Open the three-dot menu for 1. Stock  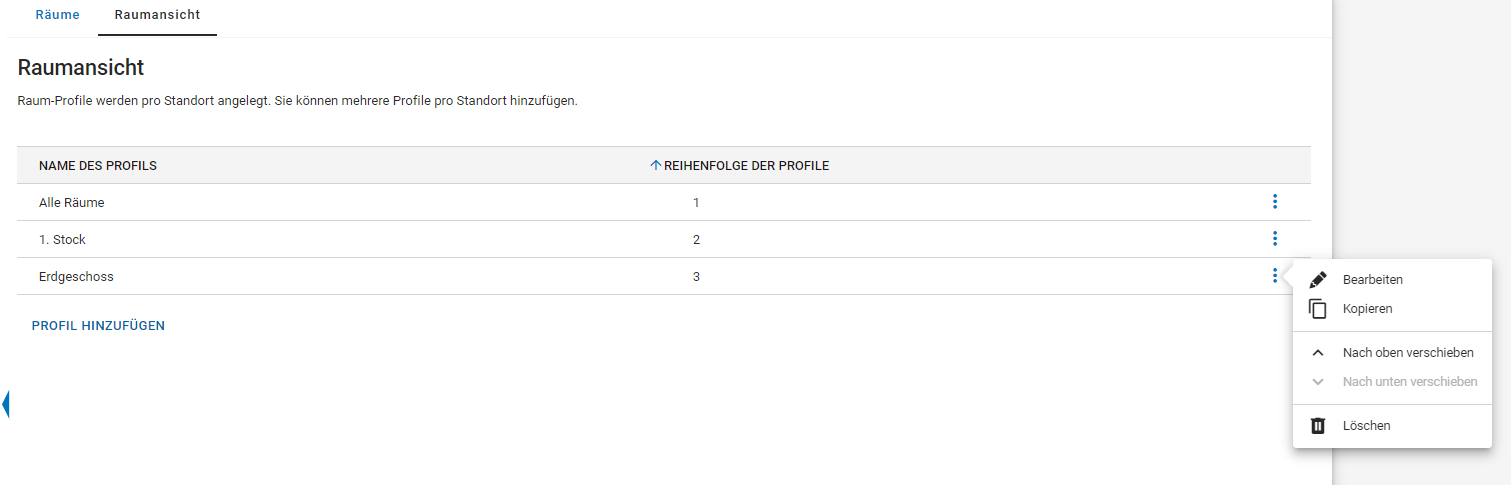pyautogui.click(x=1274, y=239)
